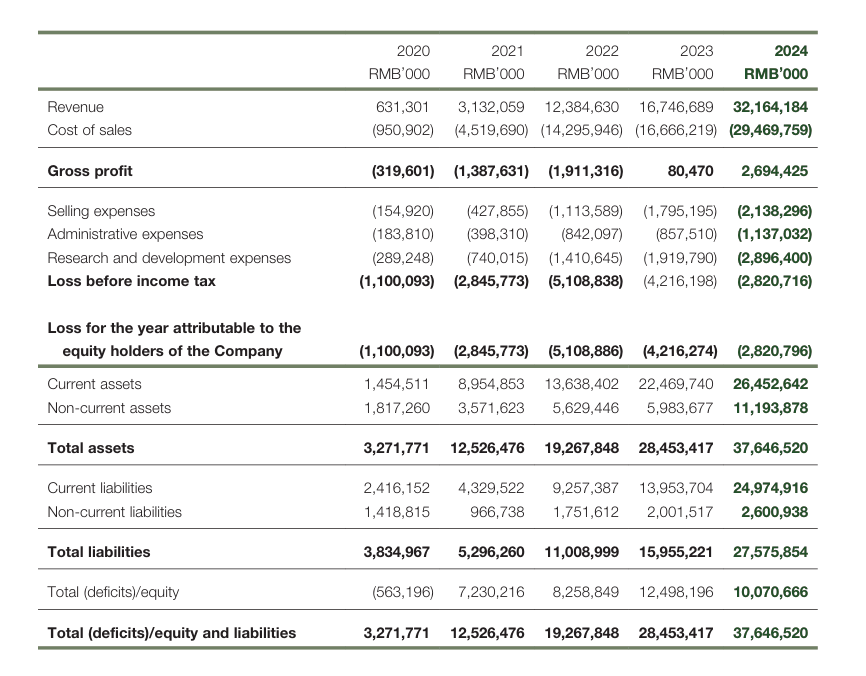The height and width of the screenshot is (676, 866).
Task: Click Administrative expenses 2024 value (1,137,032)
Action: [x=774, y=234]
